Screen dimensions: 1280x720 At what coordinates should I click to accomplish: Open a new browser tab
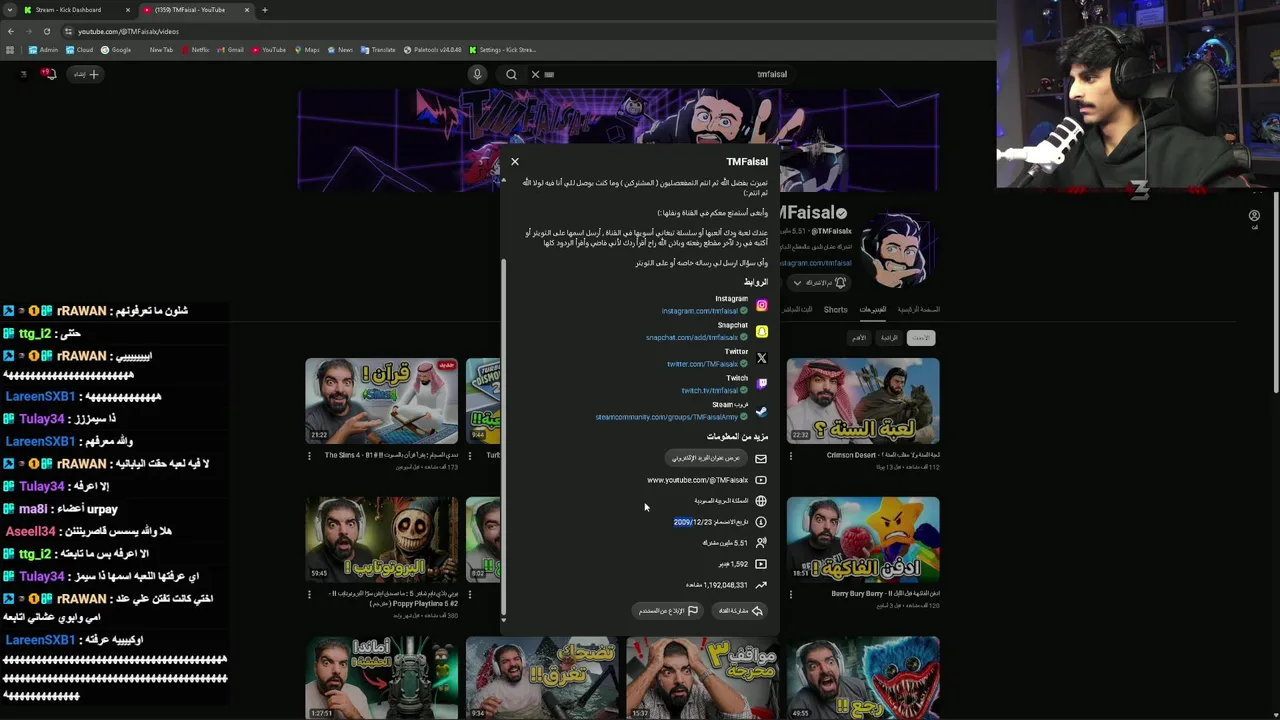pyautogui.click(x=264, y=10)
